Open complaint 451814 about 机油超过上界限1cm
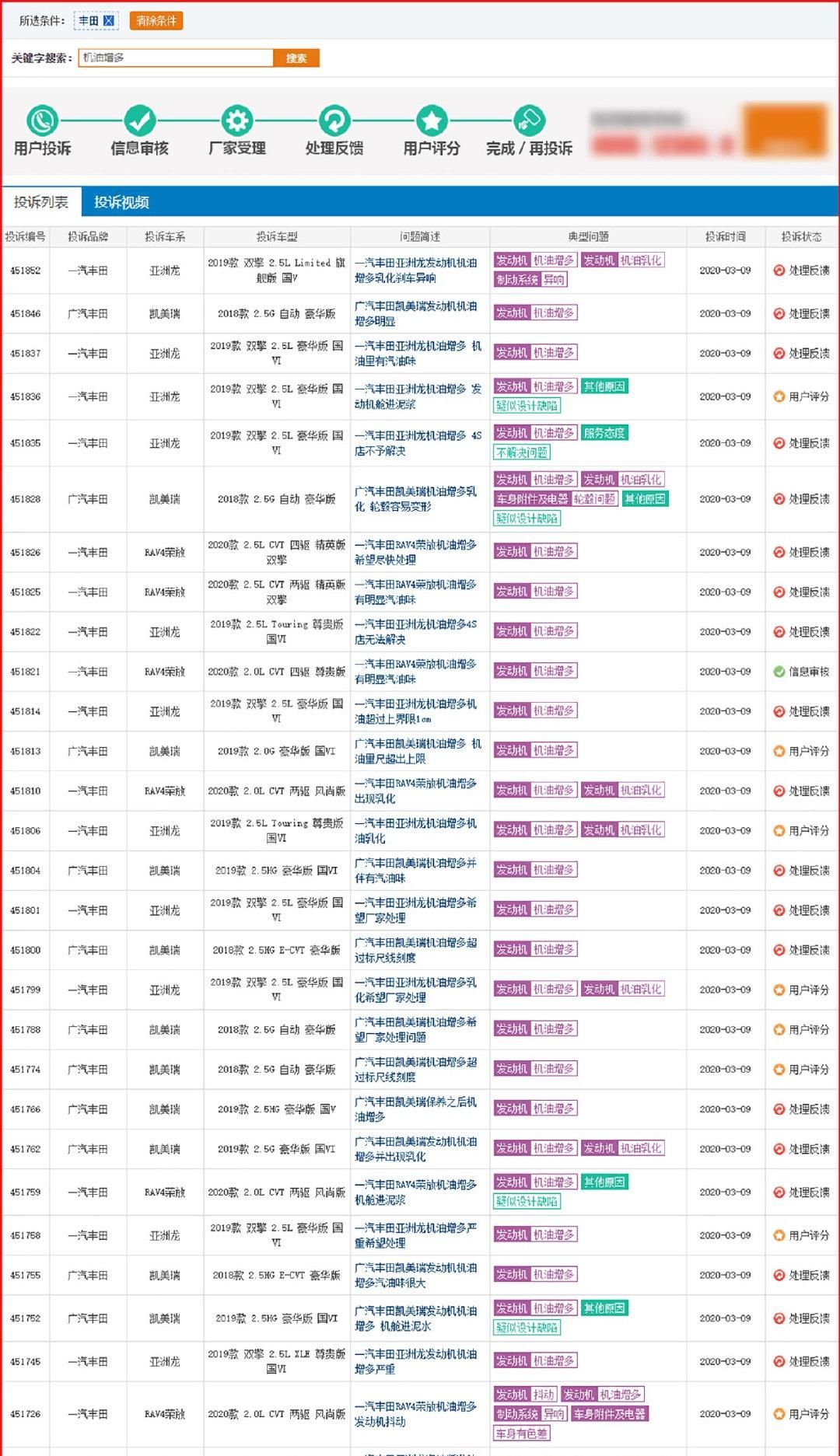 coord(416,711)
